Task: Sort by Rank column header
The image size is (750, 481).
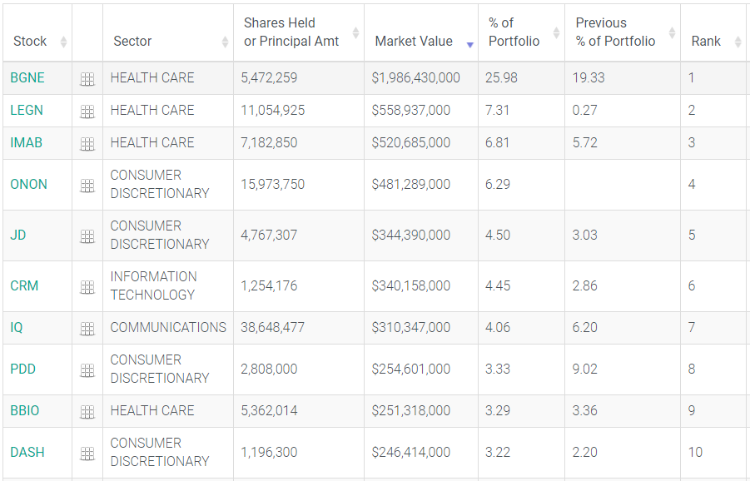Action: [711, 42]
